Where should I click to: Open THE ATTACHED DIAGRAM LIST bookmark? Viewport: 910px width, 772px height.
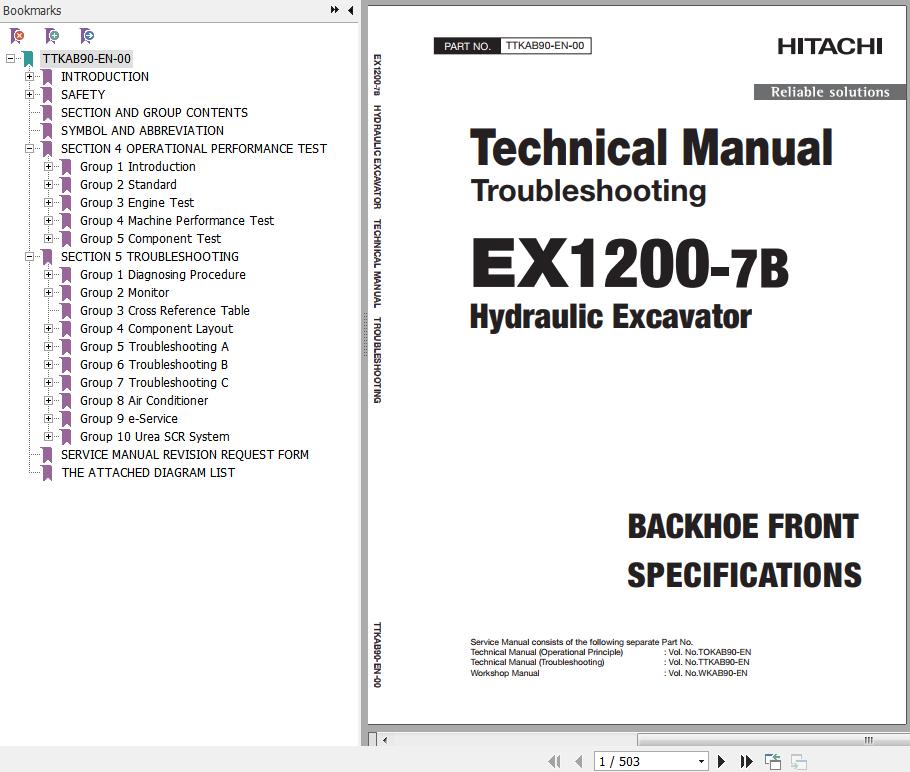pos(148,472)
